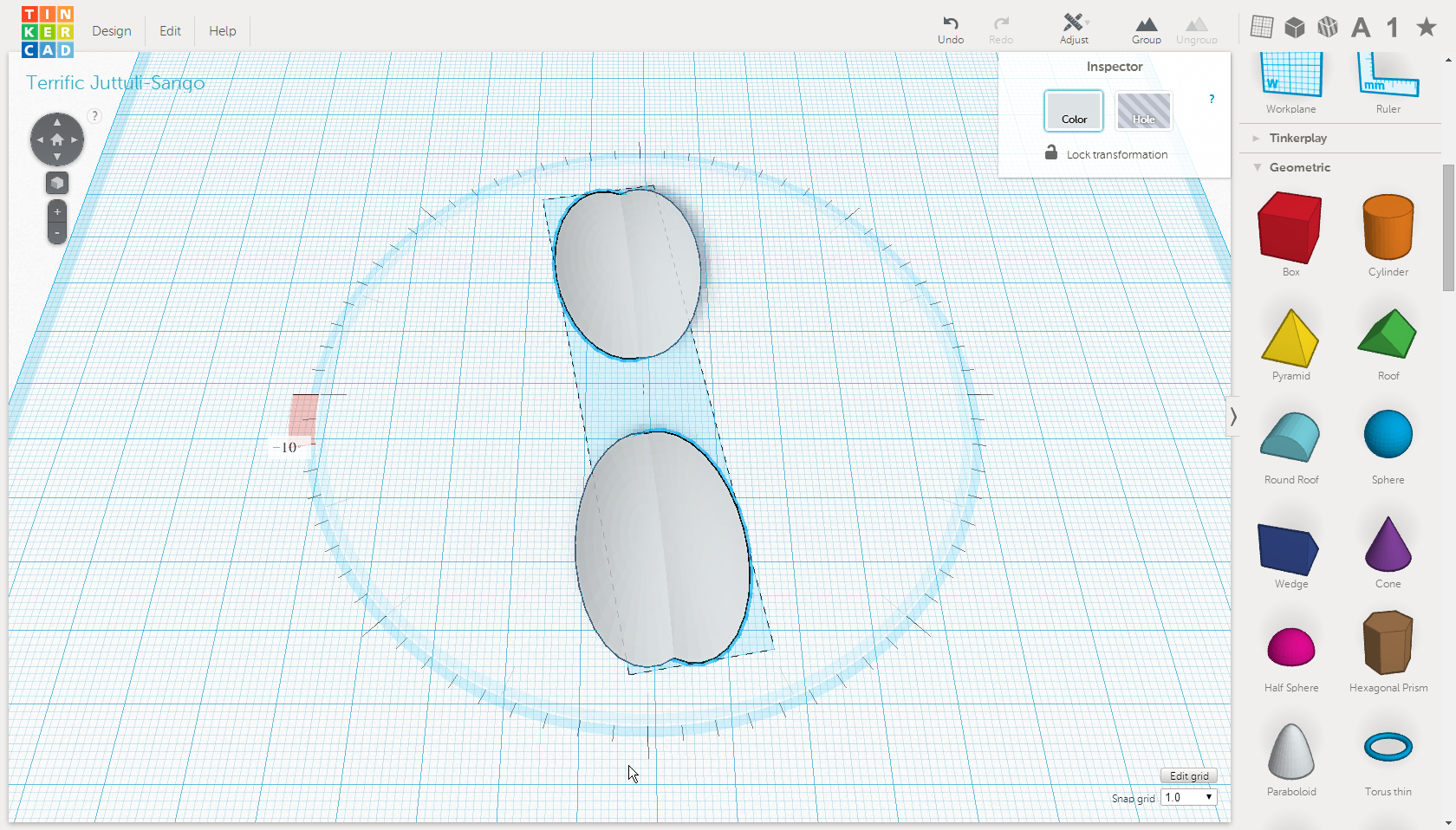Select the lower gray egg shape
Screen dimensions: 1456x830
click(662, 548)
